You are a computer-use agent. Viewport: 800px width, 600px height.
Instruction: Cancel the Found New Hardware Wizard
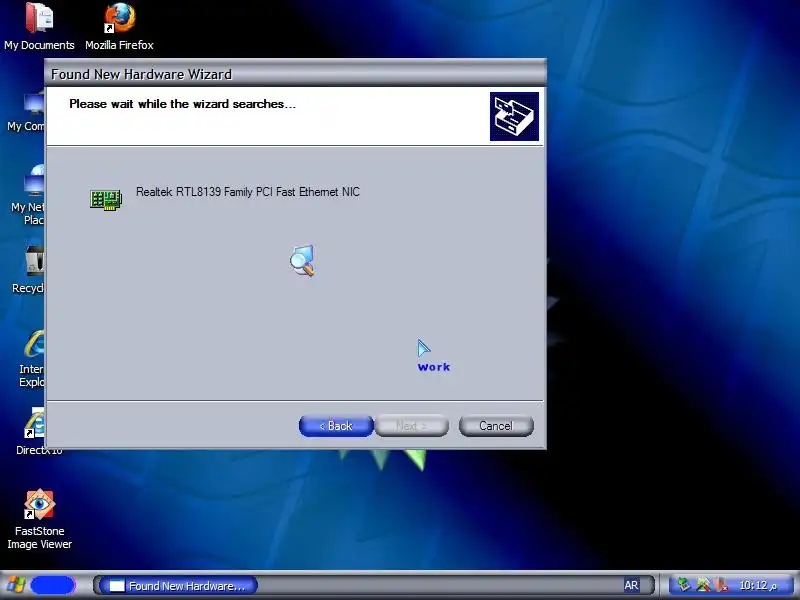(496, 426)
